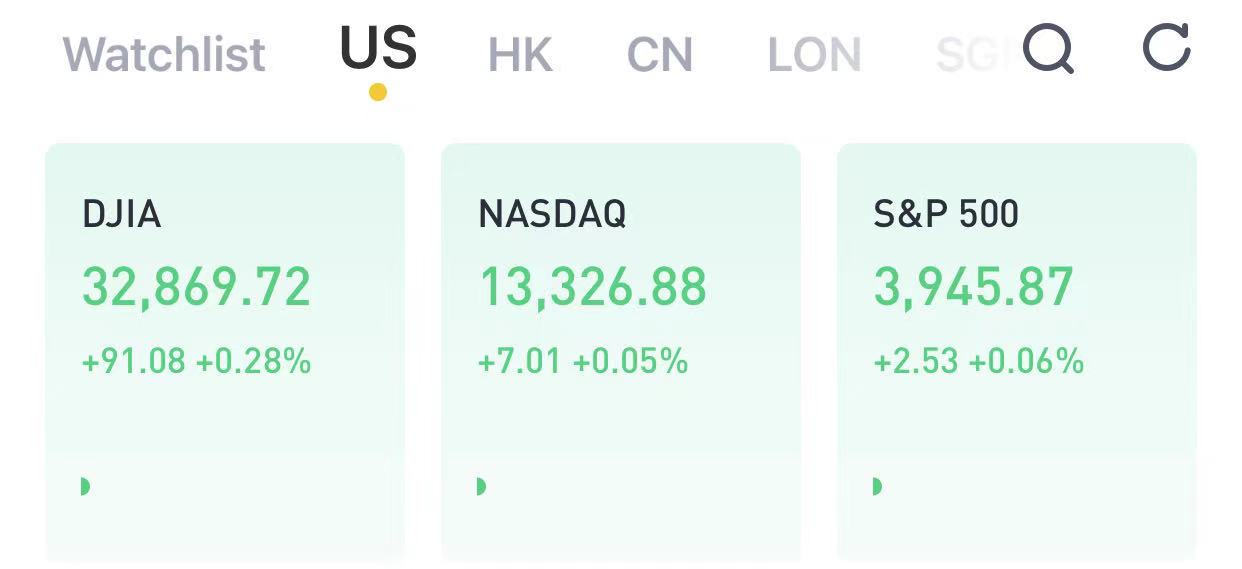This screenshot has width=1242, height=569.
Task: Click the S&P 500 value 3,945.87
Action: pos(974,288)
